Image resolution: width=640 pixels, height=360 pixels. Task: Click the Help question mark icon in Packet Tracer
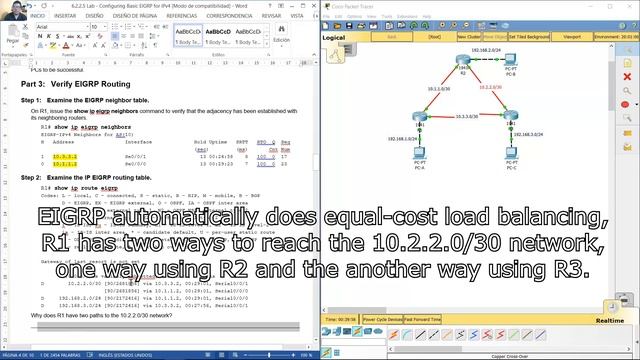click(633, 26)
